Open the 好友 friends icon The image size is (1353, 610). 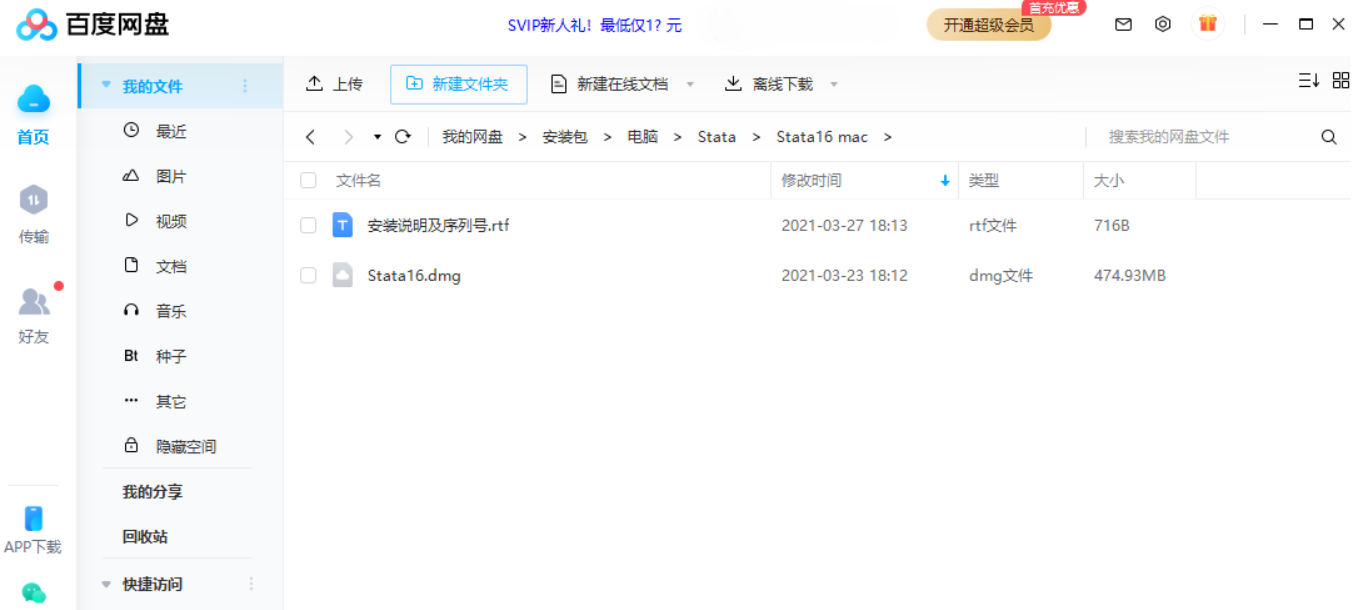pos(34,300)
